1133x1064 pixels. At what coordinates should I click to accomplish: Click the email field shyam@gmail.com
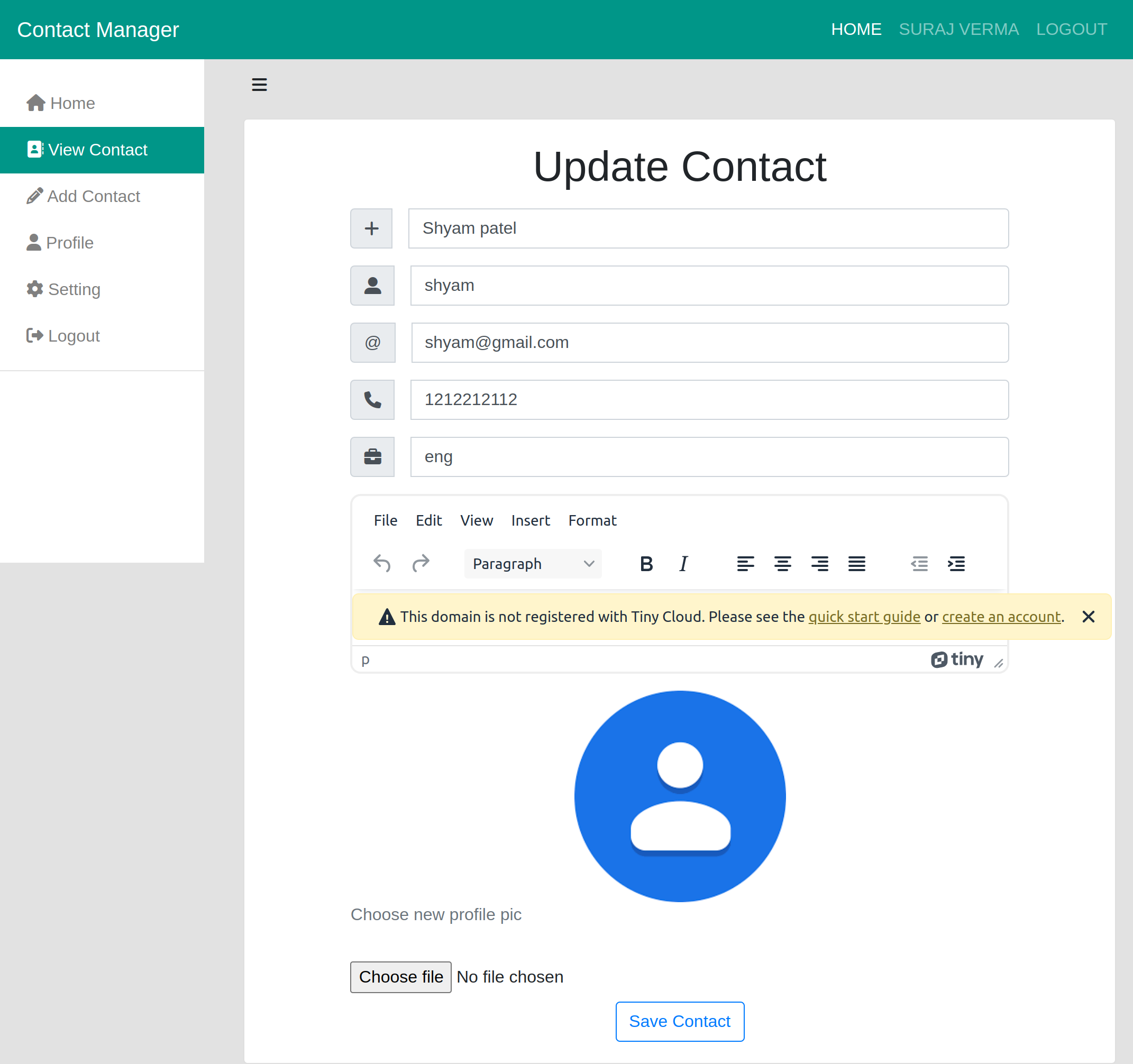tap(709, 343)
